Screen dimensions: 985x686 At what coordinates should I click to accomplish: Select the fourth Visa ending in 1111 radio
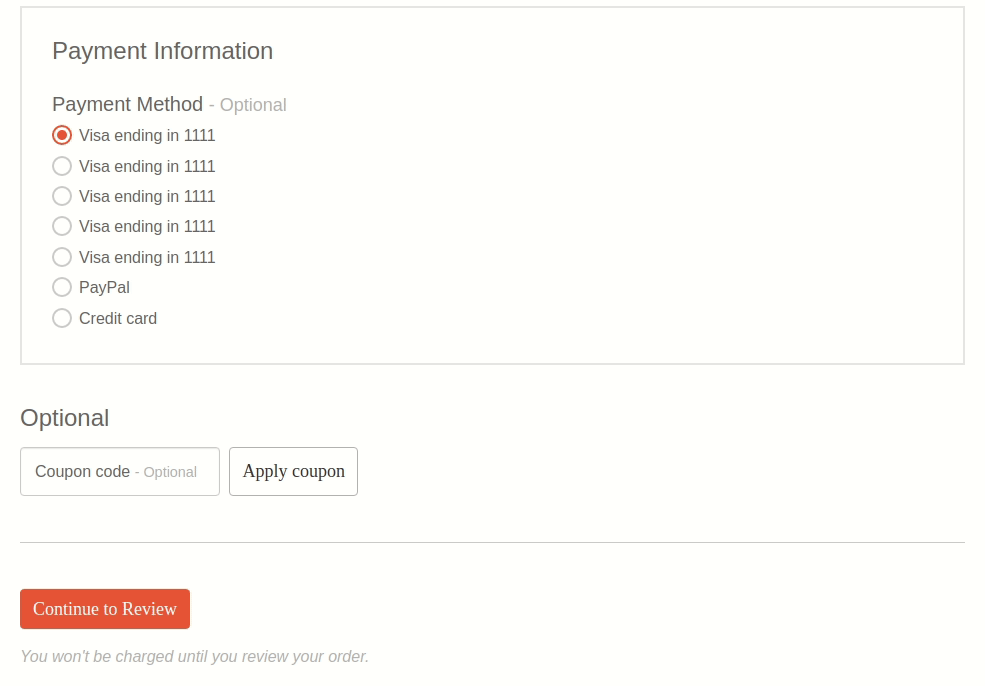62,226
